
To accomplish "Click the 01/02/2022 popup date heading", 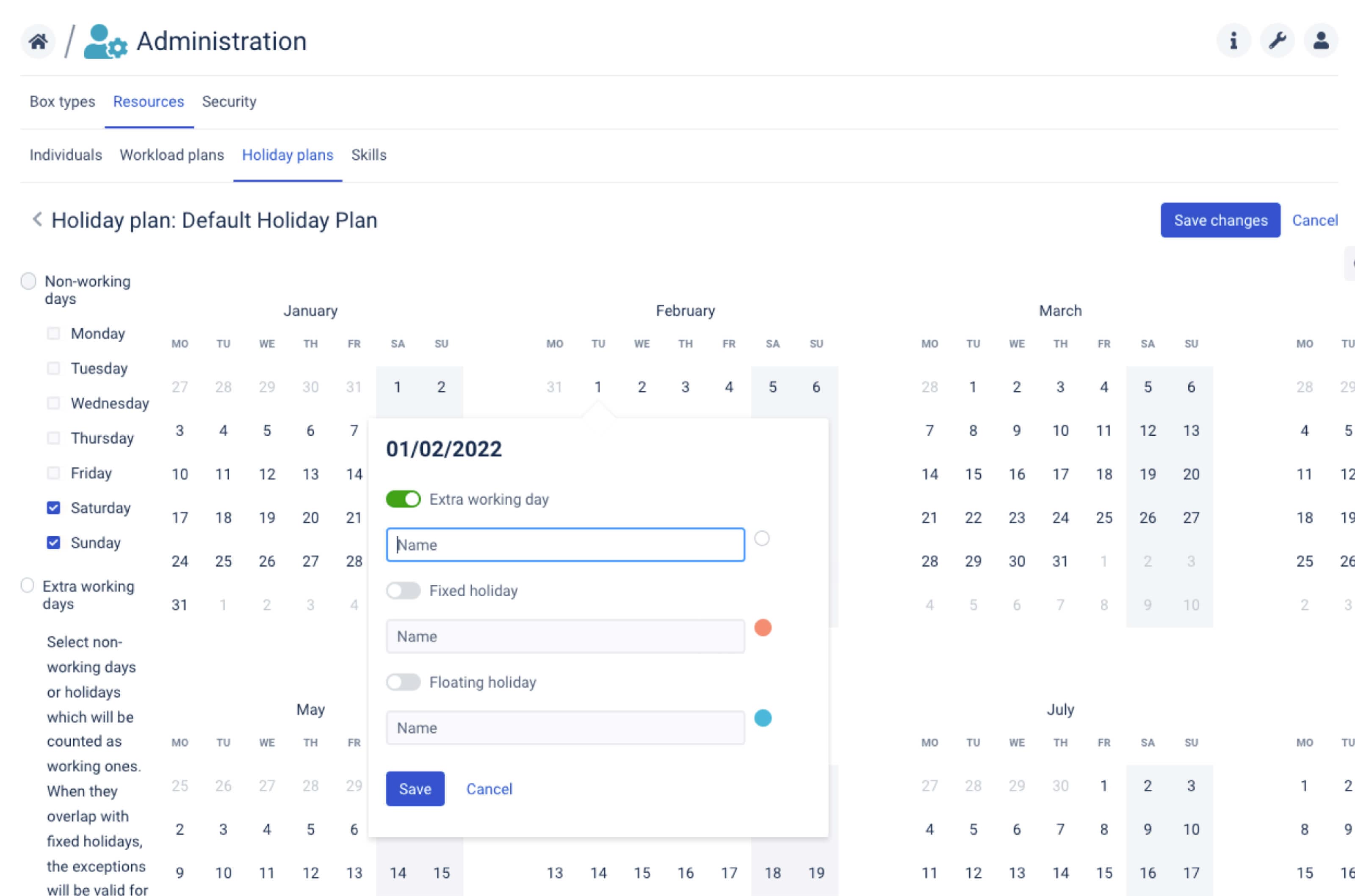I will (x=444, y=448).
